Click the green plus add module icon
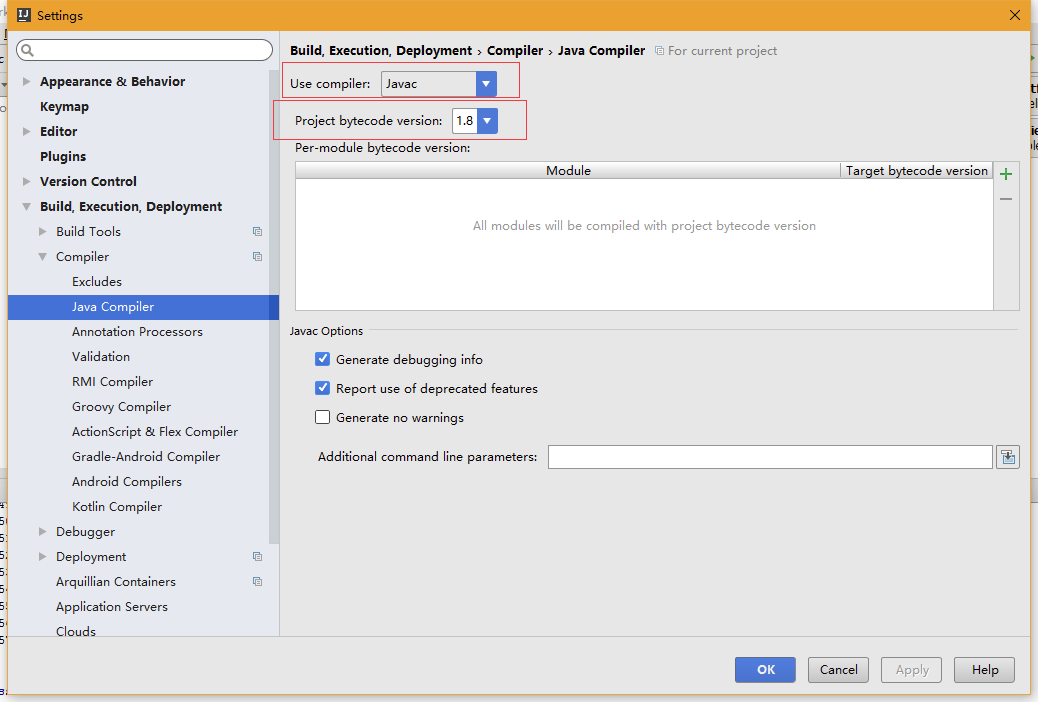1038x702 pixels. (x=1006, y=174)
